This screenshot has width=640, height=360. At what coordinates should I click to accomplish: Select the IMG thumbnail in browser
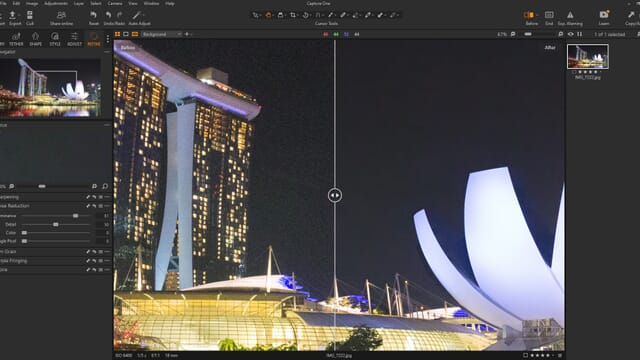click(588, 56)
